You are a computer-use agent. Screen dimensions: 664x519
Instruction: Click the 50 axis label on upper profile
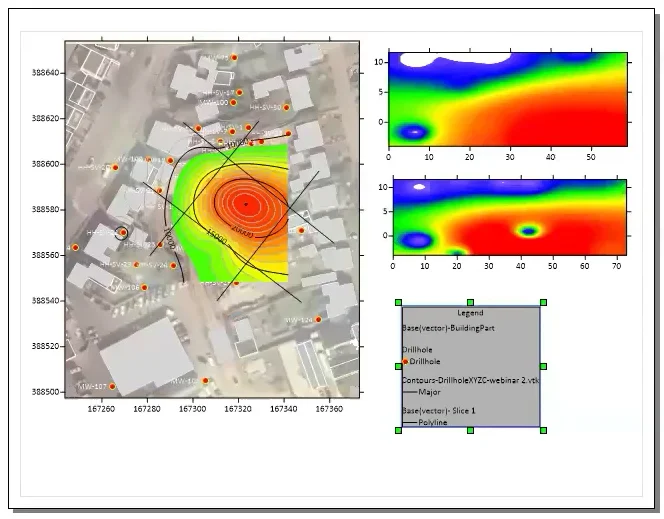coord(591,157)
